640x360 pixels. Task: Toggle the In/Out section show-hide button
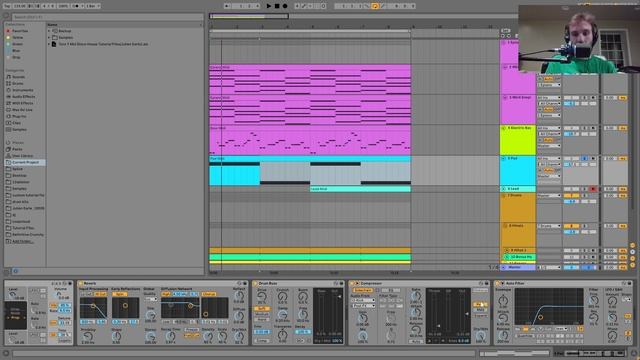[x=633, y=245]
